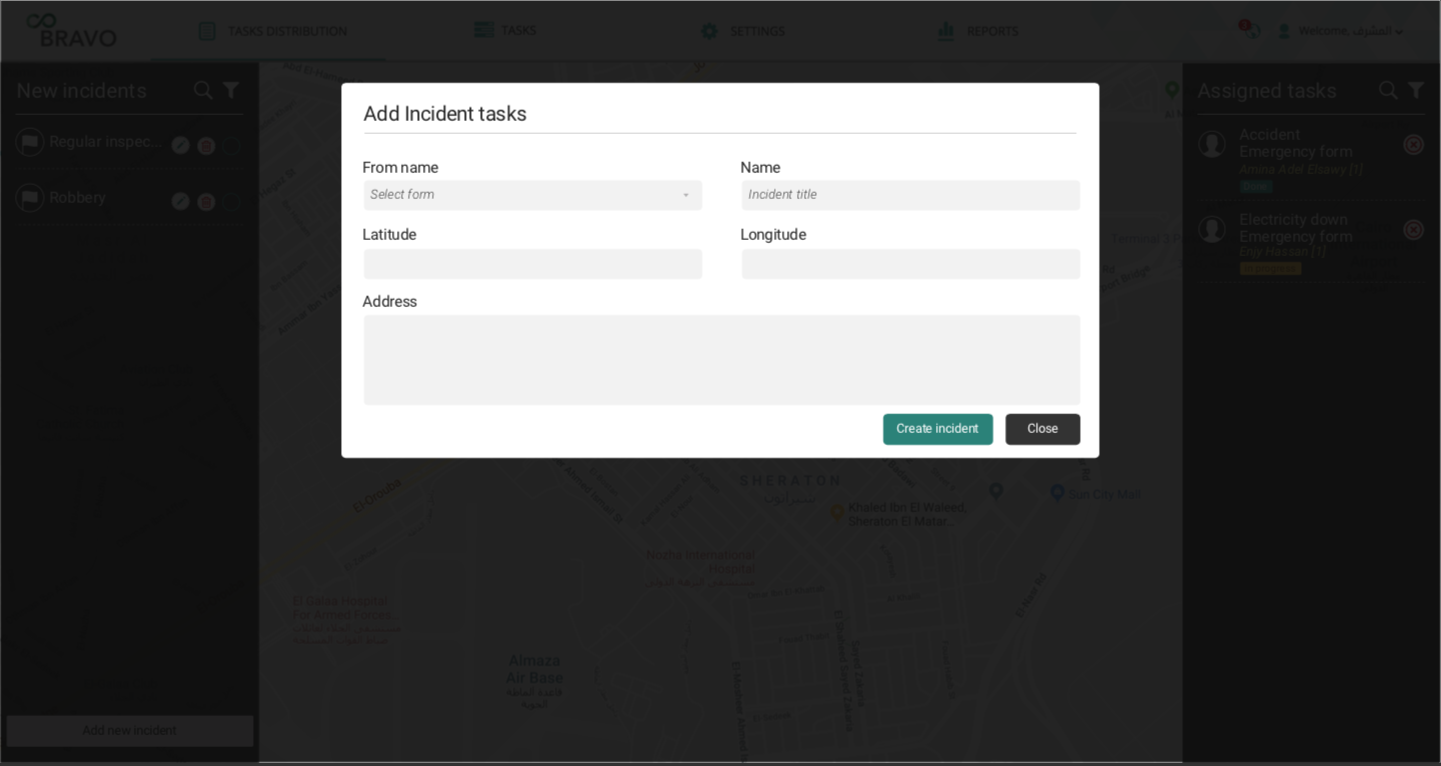Edit the Regular inspection incident
1441x766 pixels.
180,145
